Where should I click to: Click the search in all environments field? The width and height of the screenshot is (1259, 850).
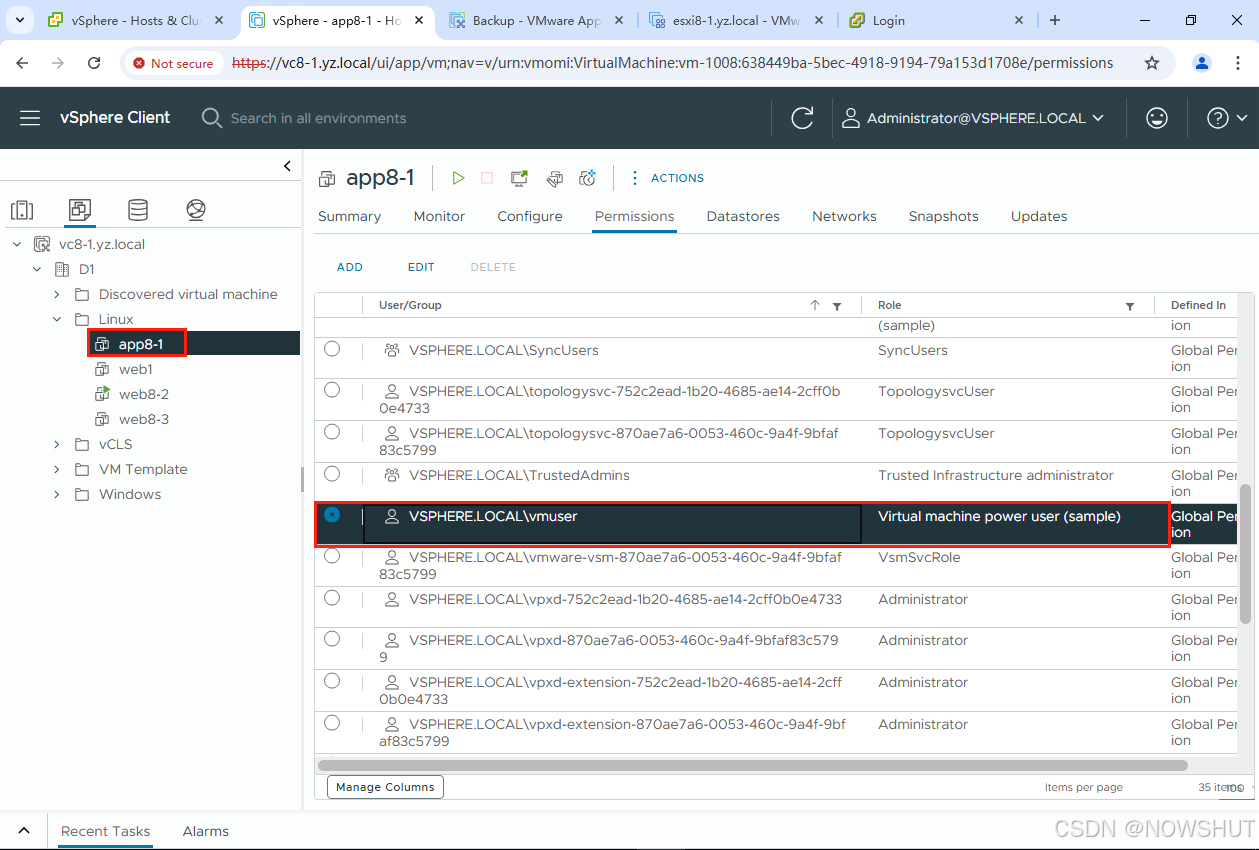point(318,118)
